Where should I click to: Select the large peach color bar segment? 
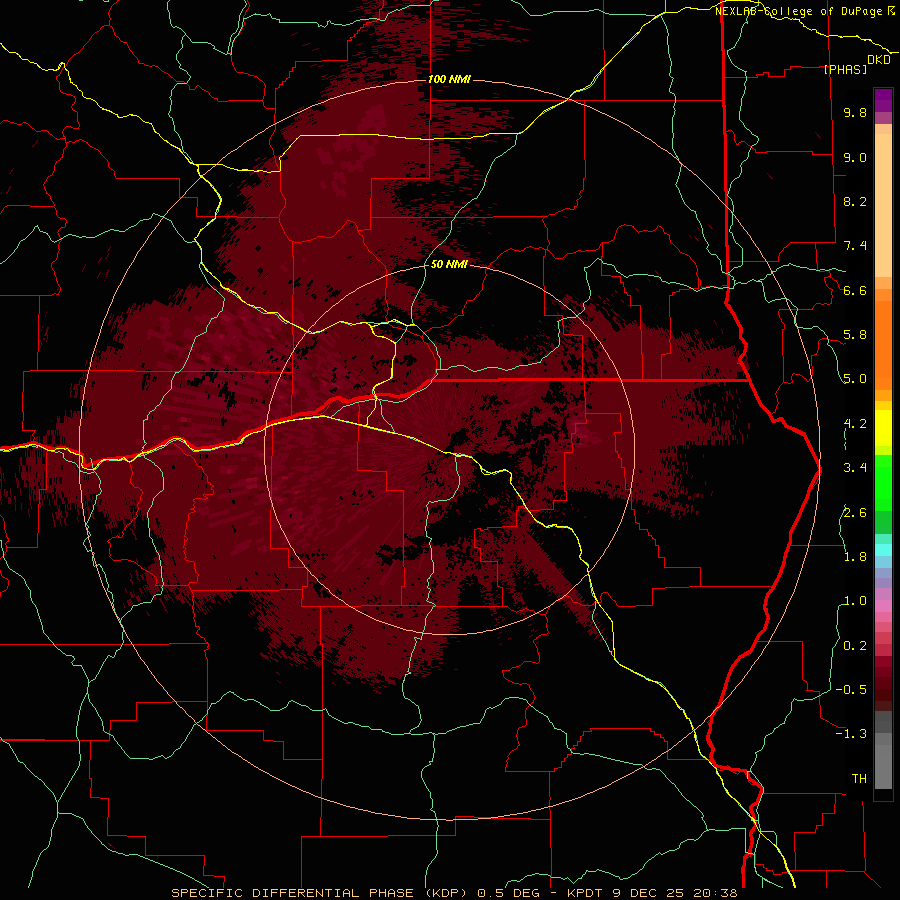(x=883, y=205)
